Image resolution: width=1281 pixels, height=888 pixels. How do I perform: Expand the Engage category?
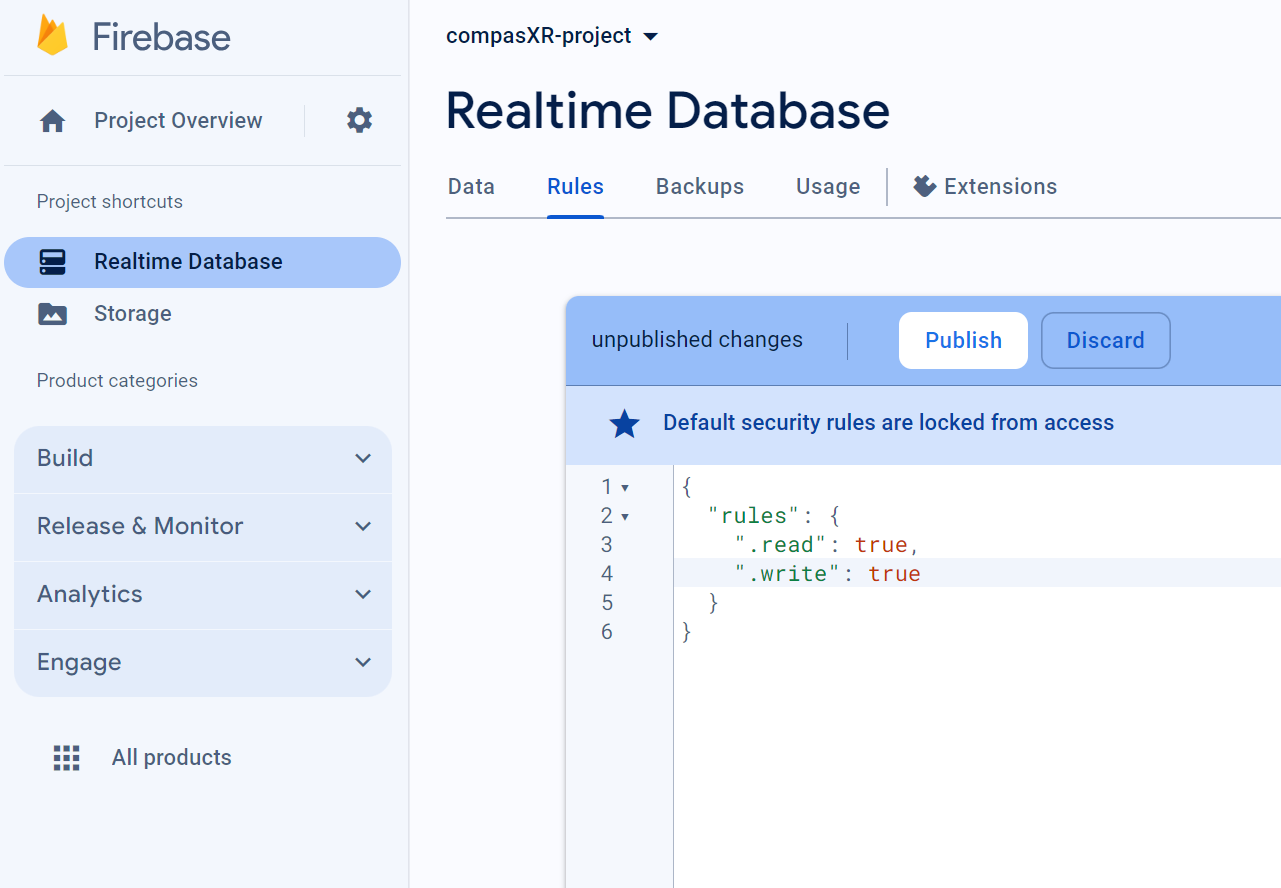363,662
